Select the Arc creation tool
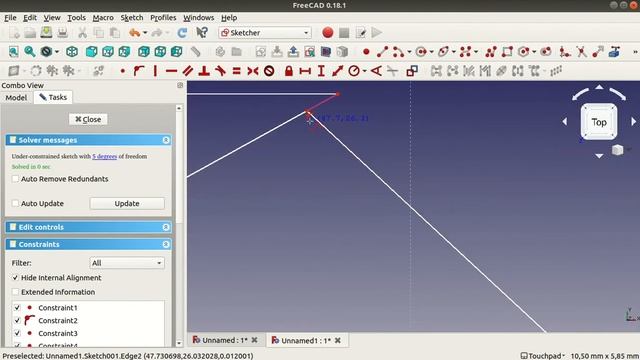Viewport: 640px width, 360px height. click(x=398, y=52)
